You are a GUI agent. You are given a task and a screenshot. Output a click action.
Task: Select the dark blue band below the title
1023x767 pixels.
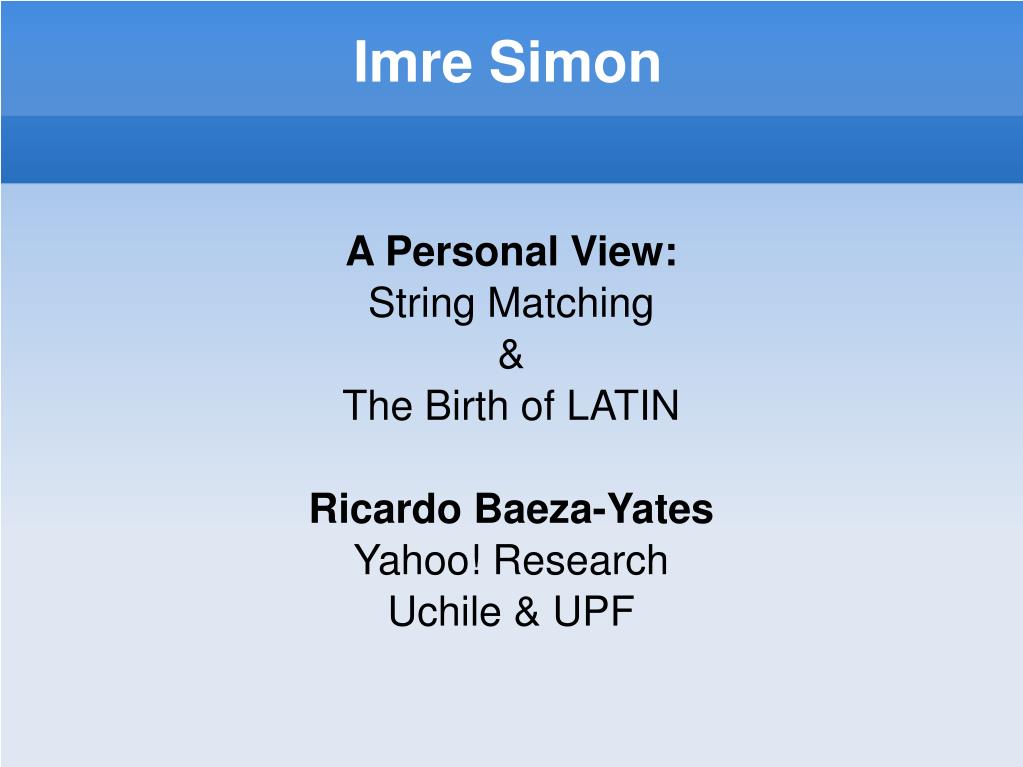tap(512, 149)
